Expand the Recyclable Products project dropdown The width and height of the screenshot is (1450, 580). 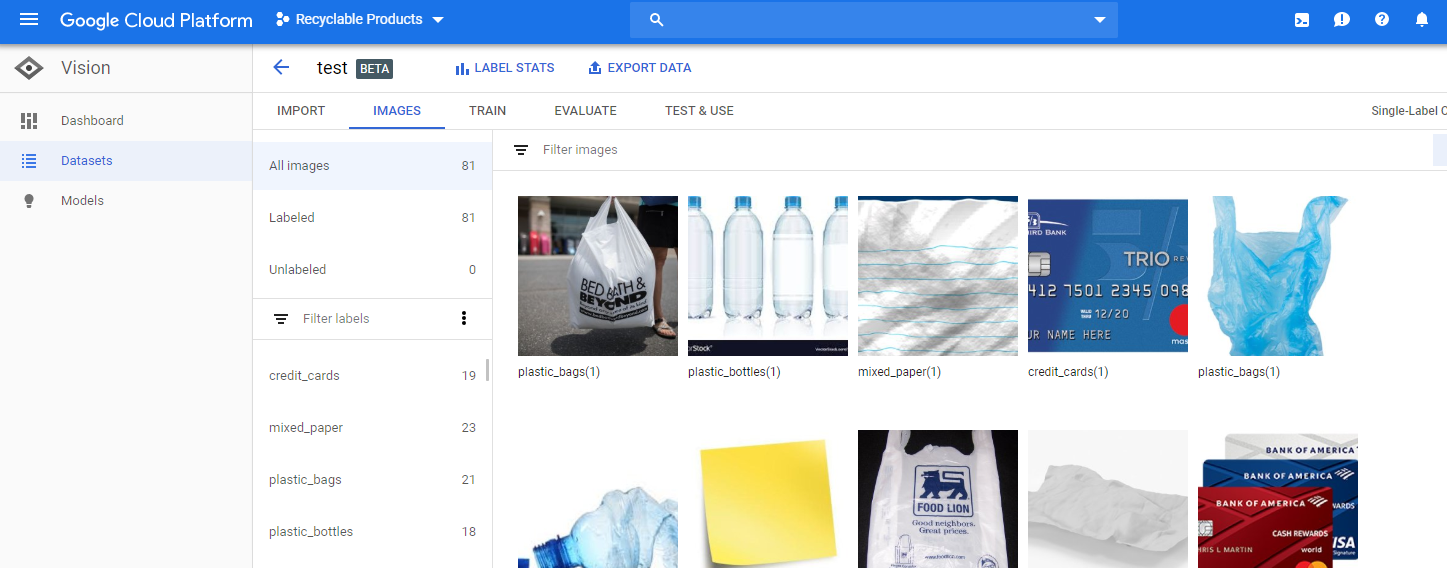tap(359, 20)
